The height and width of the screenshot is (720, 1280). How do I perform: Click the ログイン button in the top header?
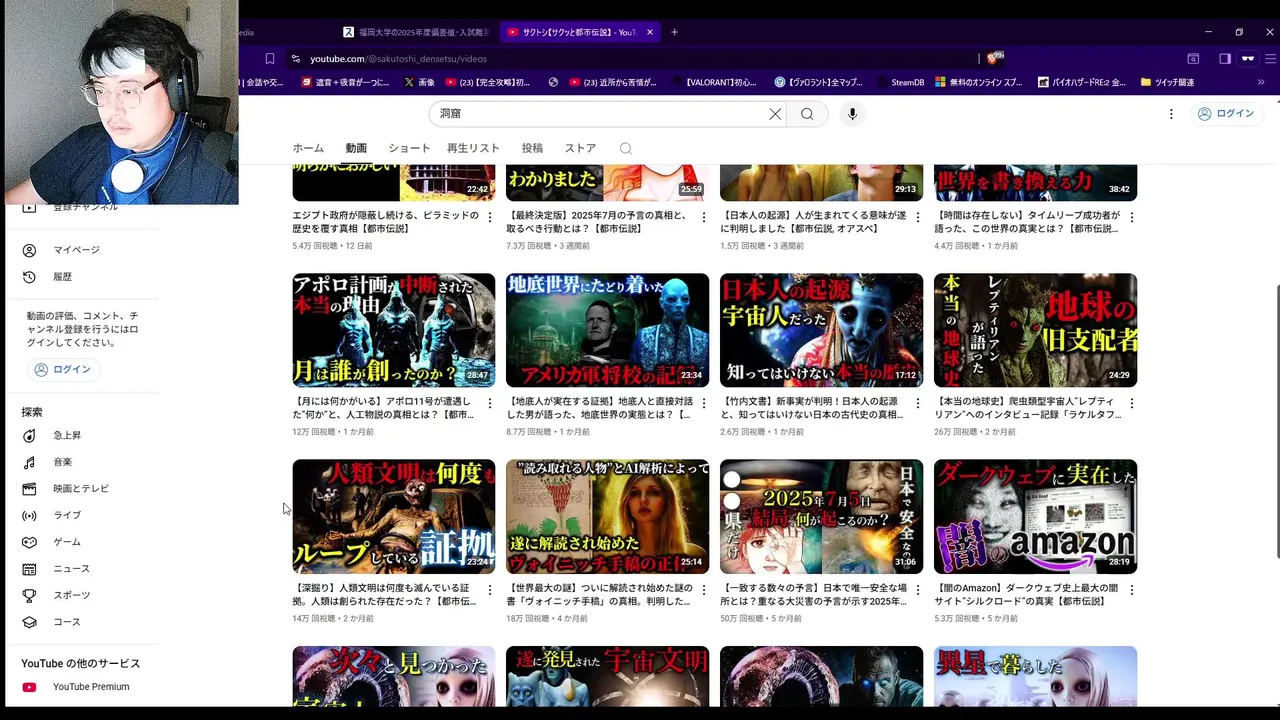pyautogui.click(x=1226, y=114)
